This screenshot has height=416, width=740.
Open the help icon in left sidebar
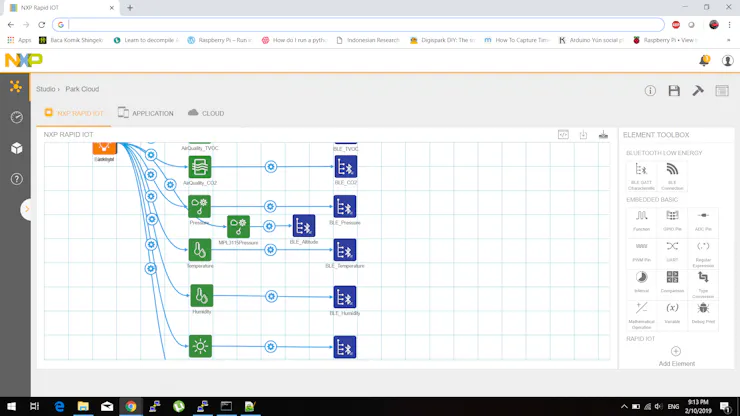click(x=16, y=179)
